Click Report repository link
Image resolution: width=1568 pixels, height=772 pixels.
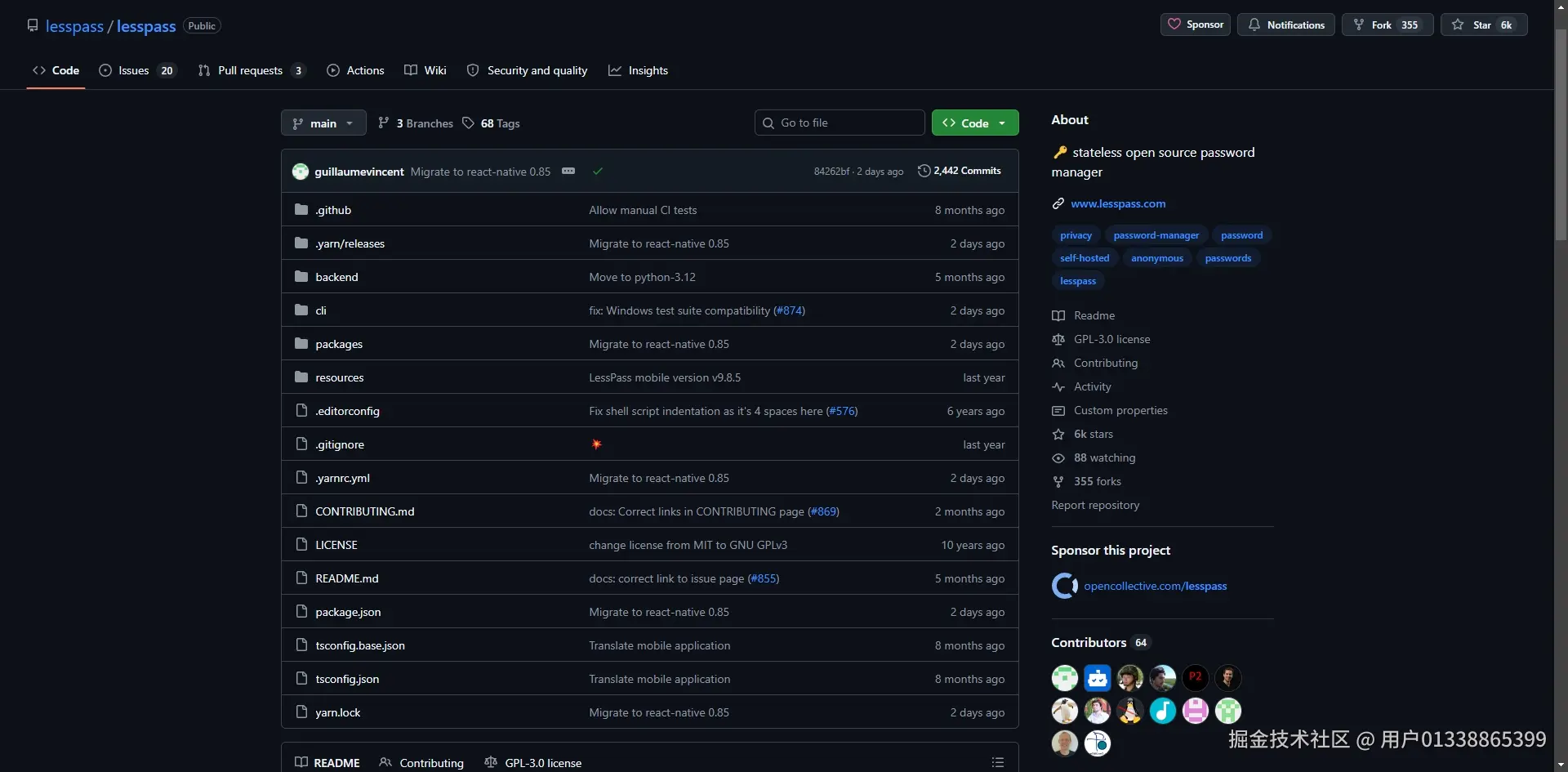[1095, 505]
